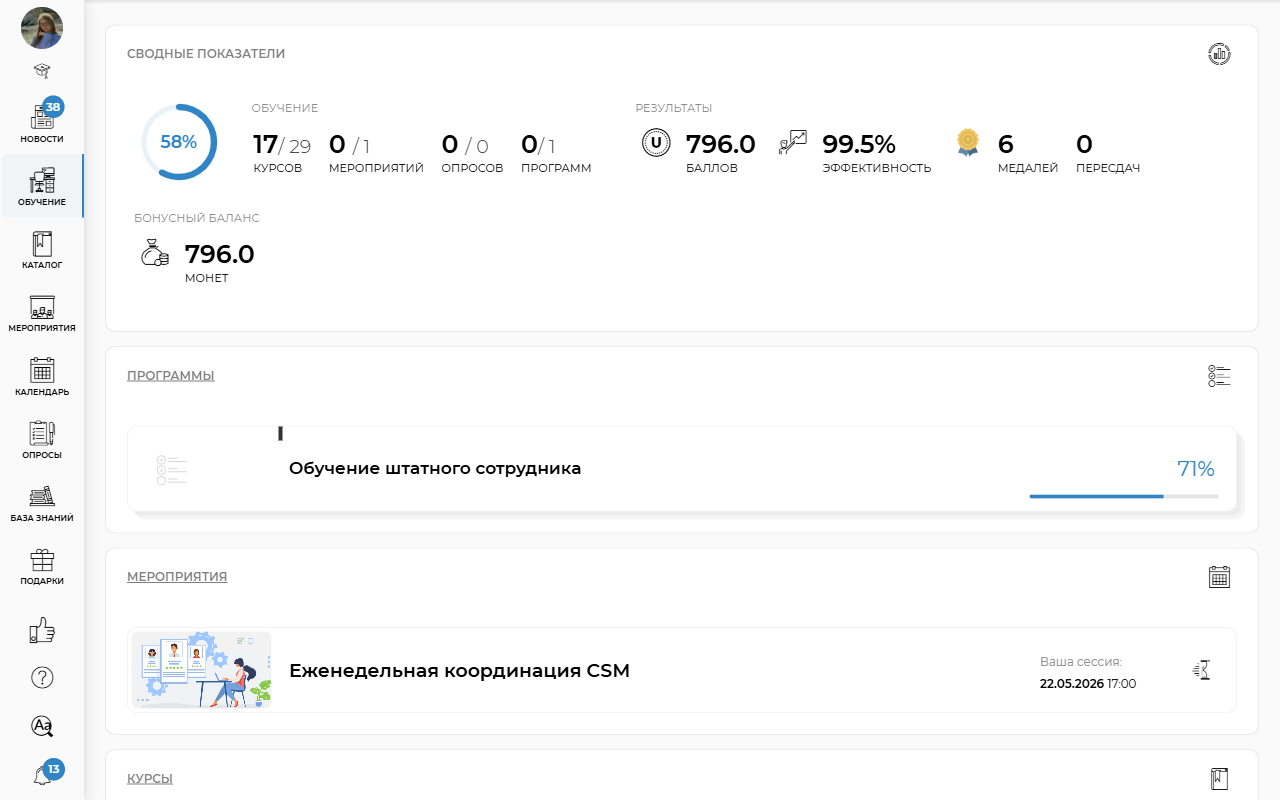Open the help question mark icon
The width and height of the screenshot is (1280, 800).
(x=42, y=677)
